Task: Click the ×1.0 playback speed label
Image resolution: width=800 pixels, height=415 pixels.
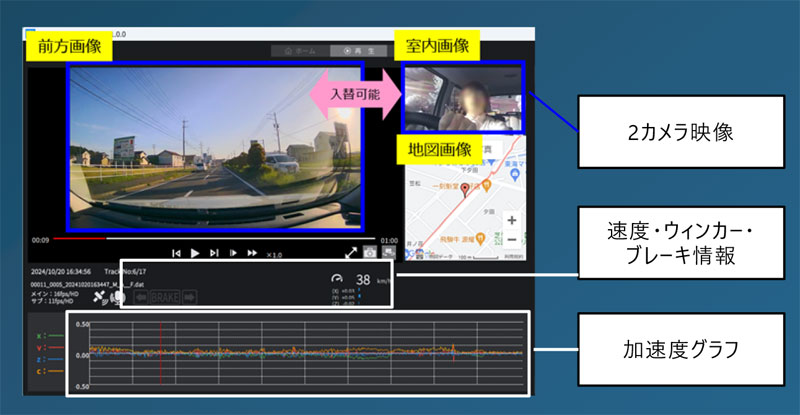Action: pyautogui.click(x=274, y=254)
